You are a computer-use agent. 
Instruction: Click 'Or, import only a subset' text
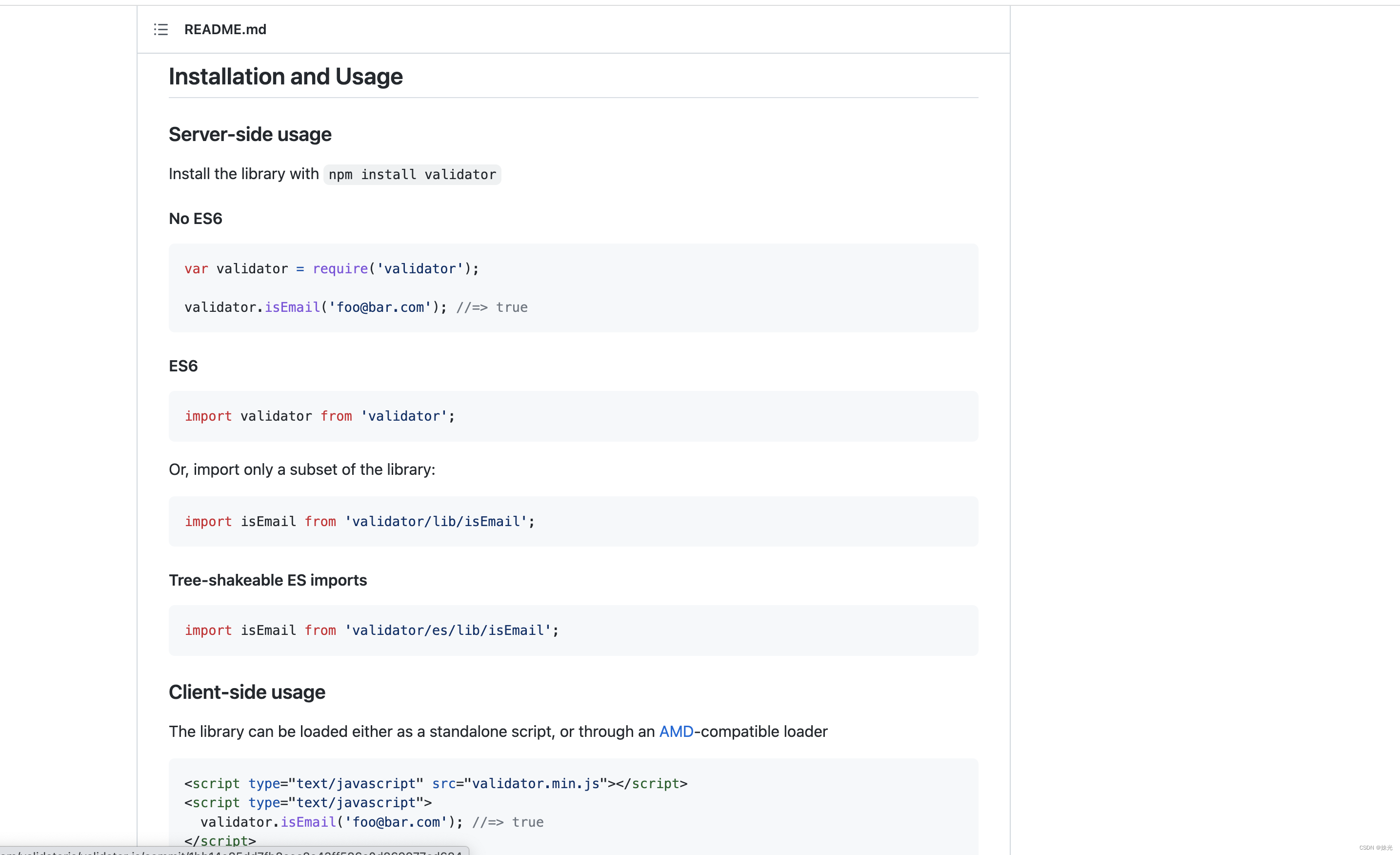pyautogui.click(x=301, y=469)
